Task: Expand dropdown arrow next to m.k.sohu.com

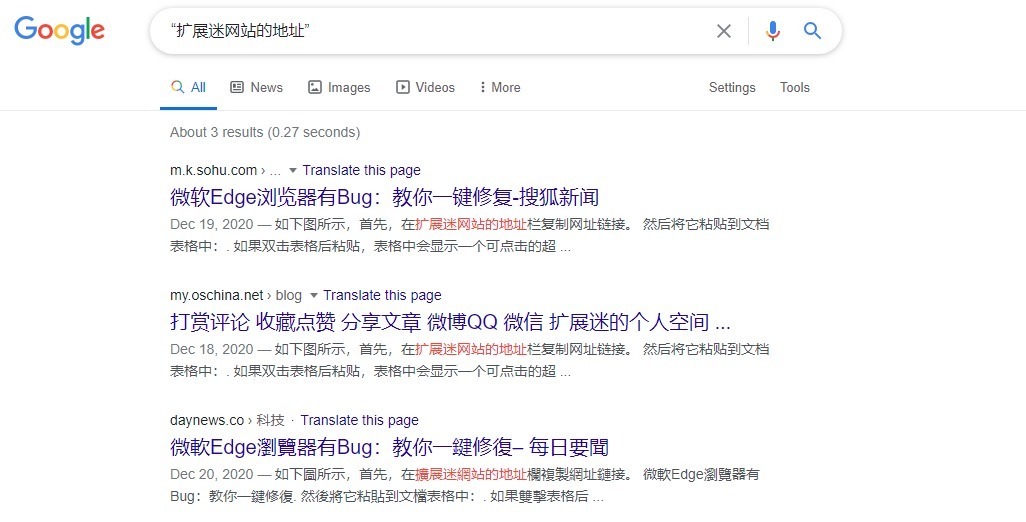Action: tap(292, 171)
